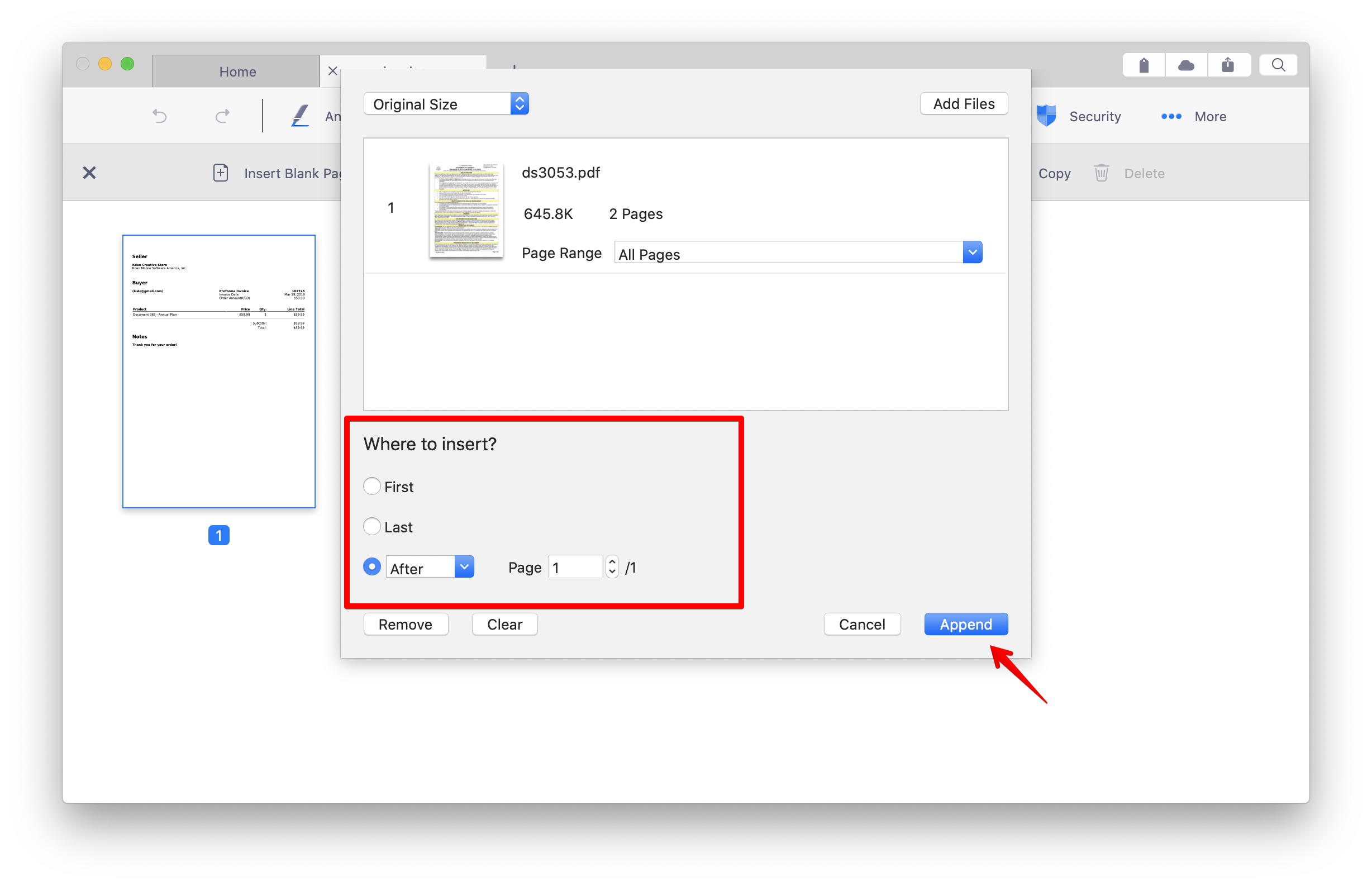Click the Page number input field
Viewport: 1372px width, 886px height.
(x=575, y=567)
